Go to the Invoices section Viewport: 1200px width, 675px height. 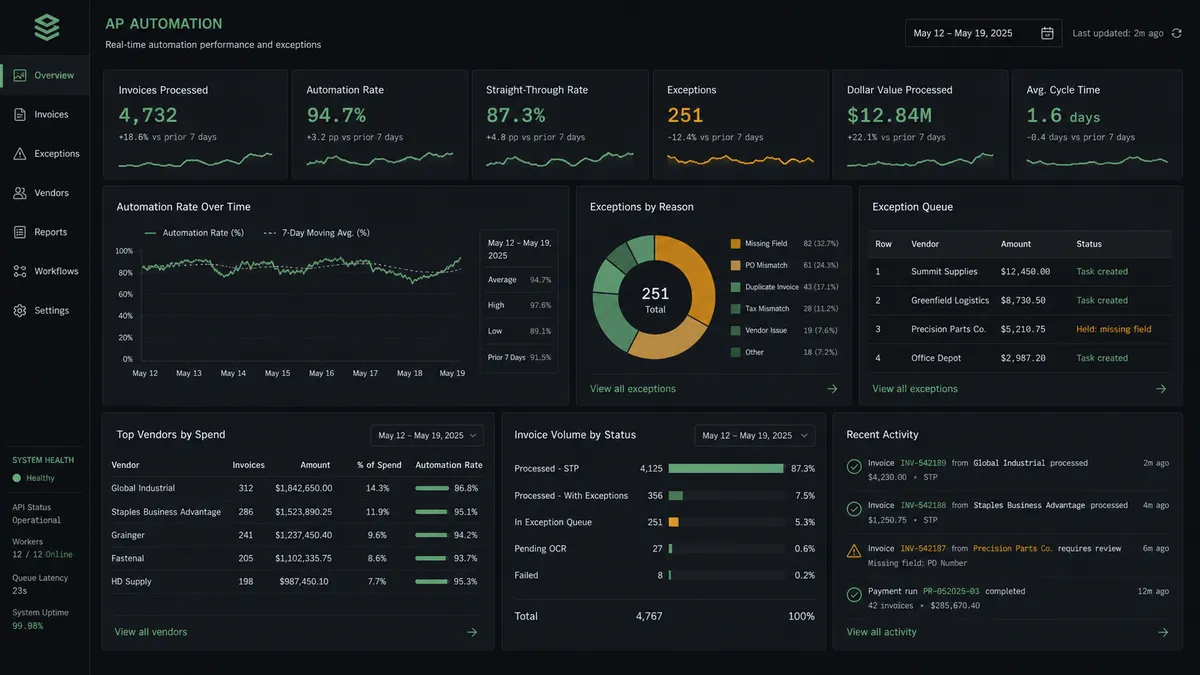45,114
